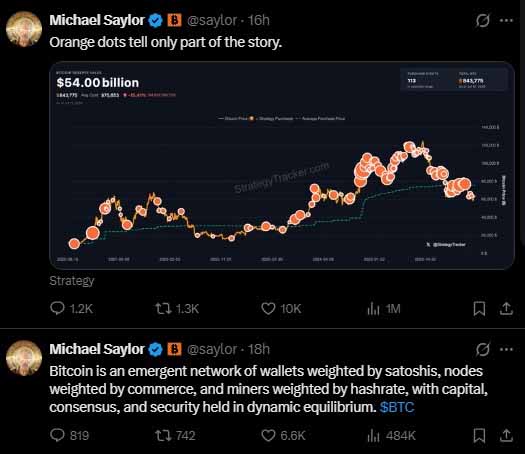The height and width of the screenshot is (454, 525).
Task: Open the $BTC cashtag link
Action: (x=397, y=407)
